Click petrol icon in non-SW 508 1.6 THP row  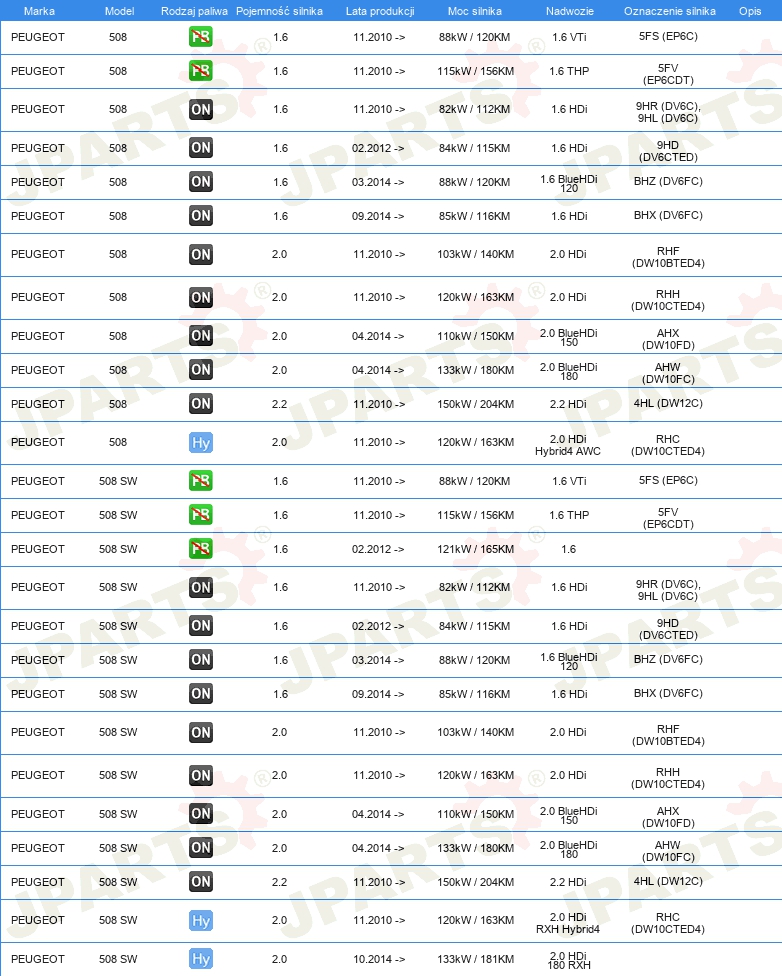click(200, 71)
